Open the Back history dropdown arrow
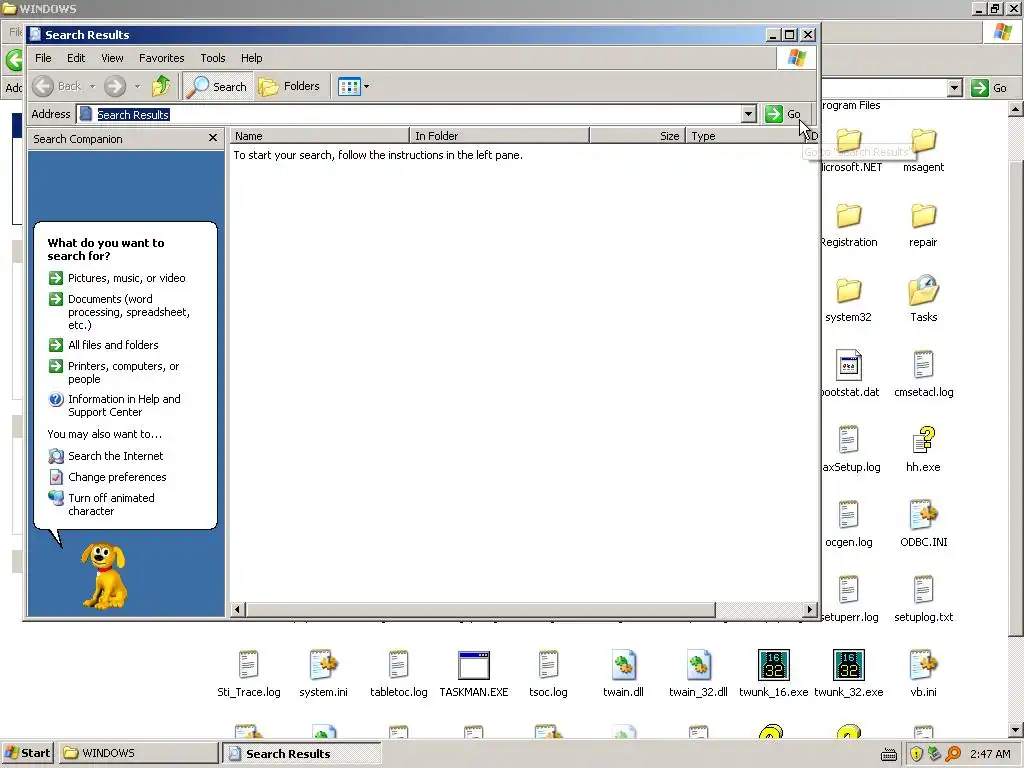Image resolution: width=1024 pixels, height=768 pixels. pyautogui.click(x=92, y=86)
